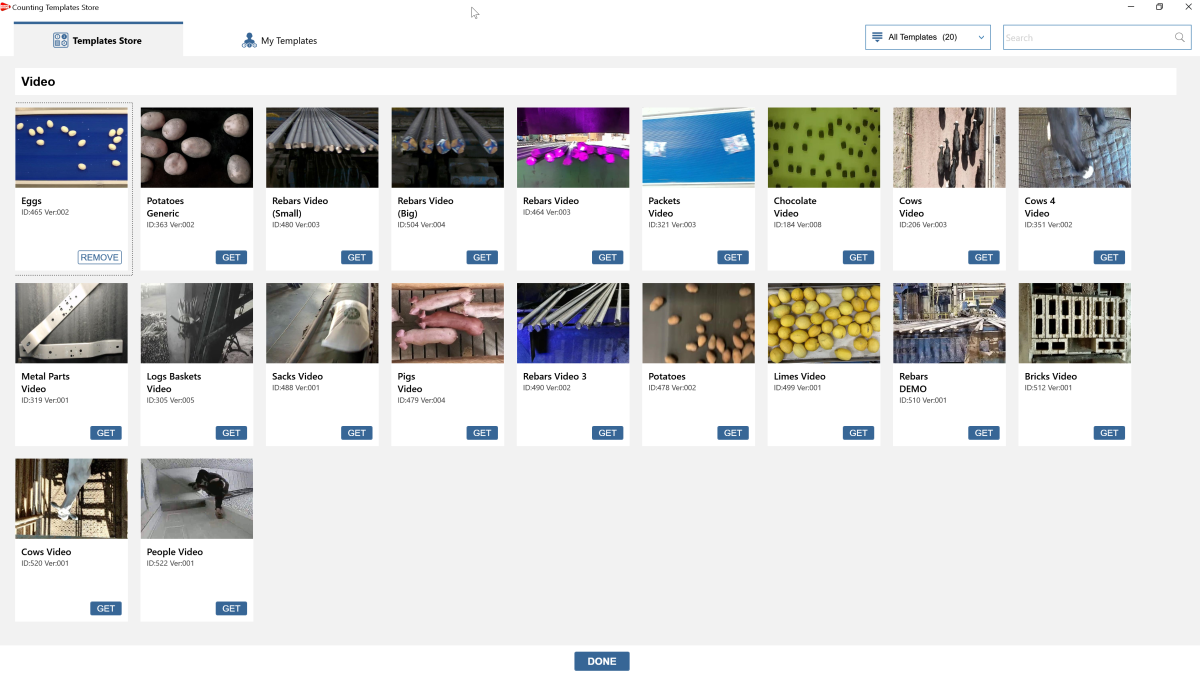Image resolution: width=1200 pixels, height=673 pixels.
Task: Select the Limes Video thumbnail
Action: pyautogui.click(x=824, y=323)
